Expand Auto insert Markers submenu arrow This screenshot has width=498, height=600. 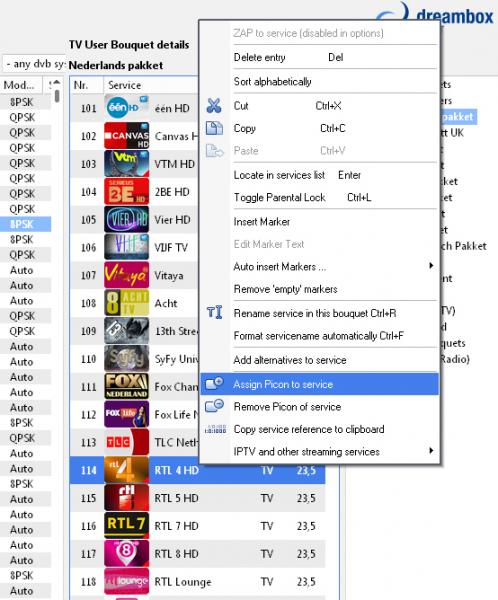[x=431, y=266]
